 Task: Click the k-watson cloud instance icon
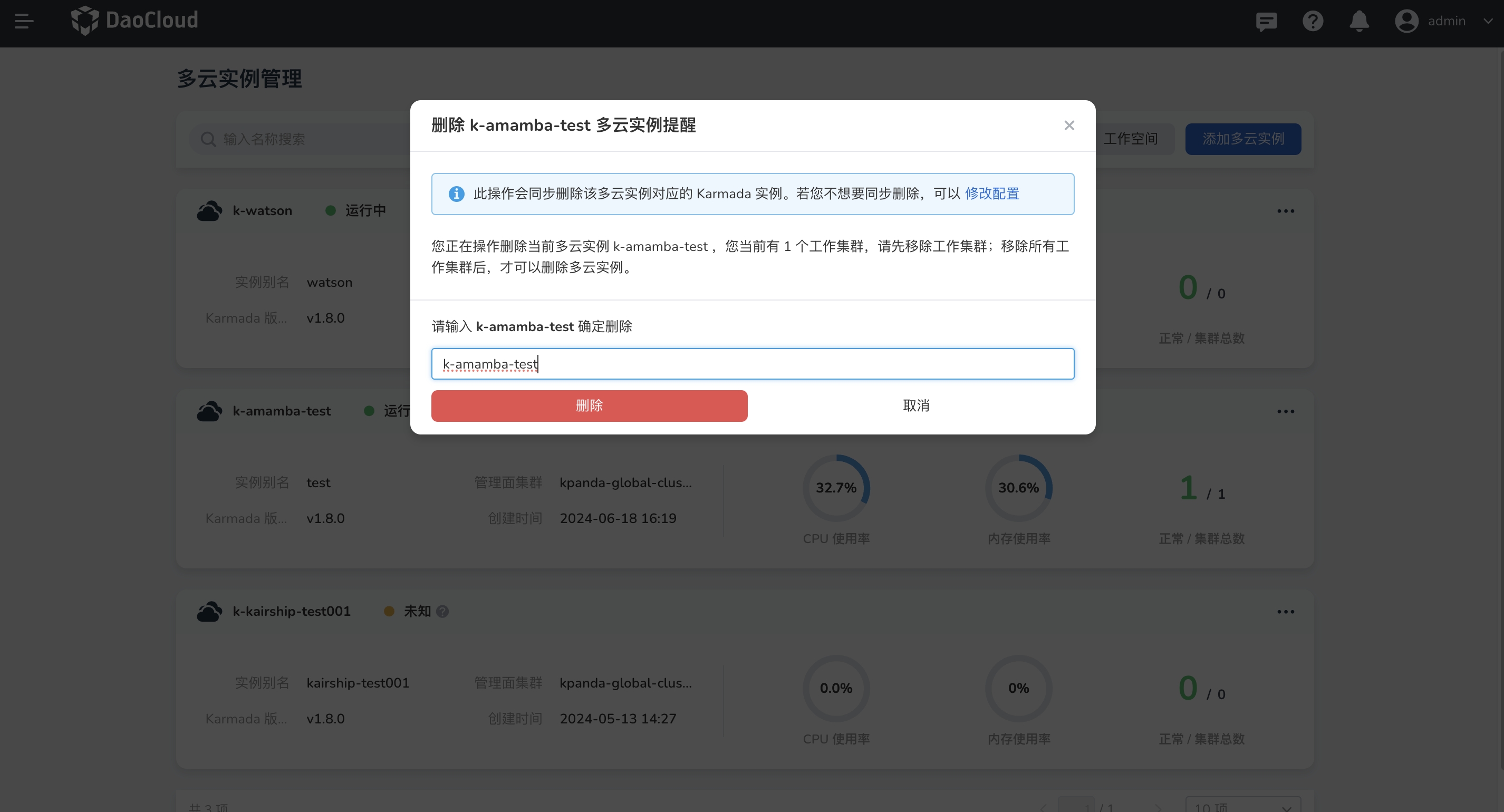[x=209, y=211]
